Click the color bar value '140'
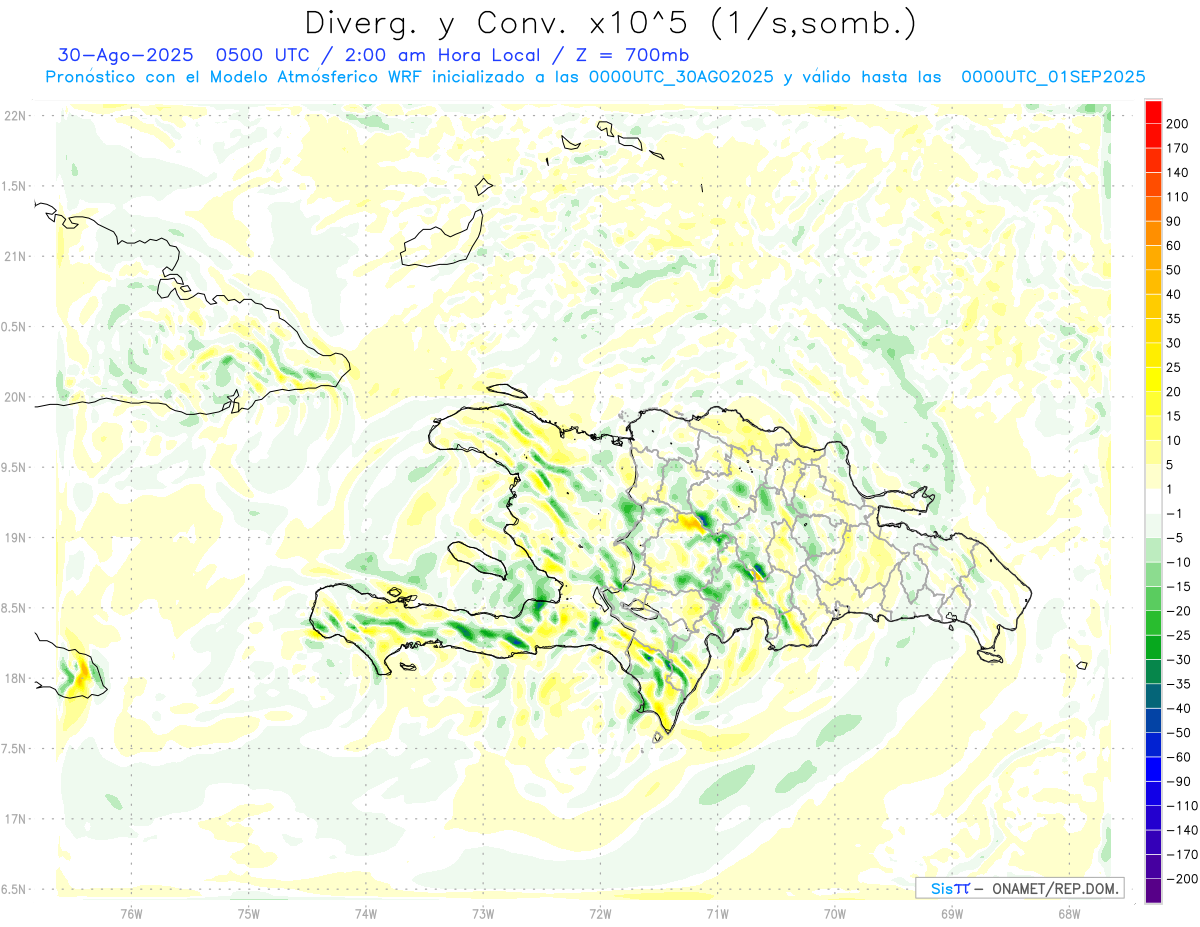The width and height of the screenshot is (1200, 927). coord(1179,173)
